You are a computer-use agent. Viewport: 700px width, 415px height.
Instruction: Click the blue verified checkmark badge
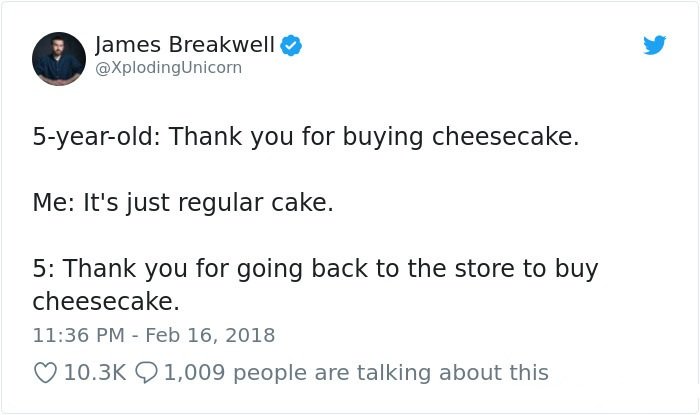[291, 45]
